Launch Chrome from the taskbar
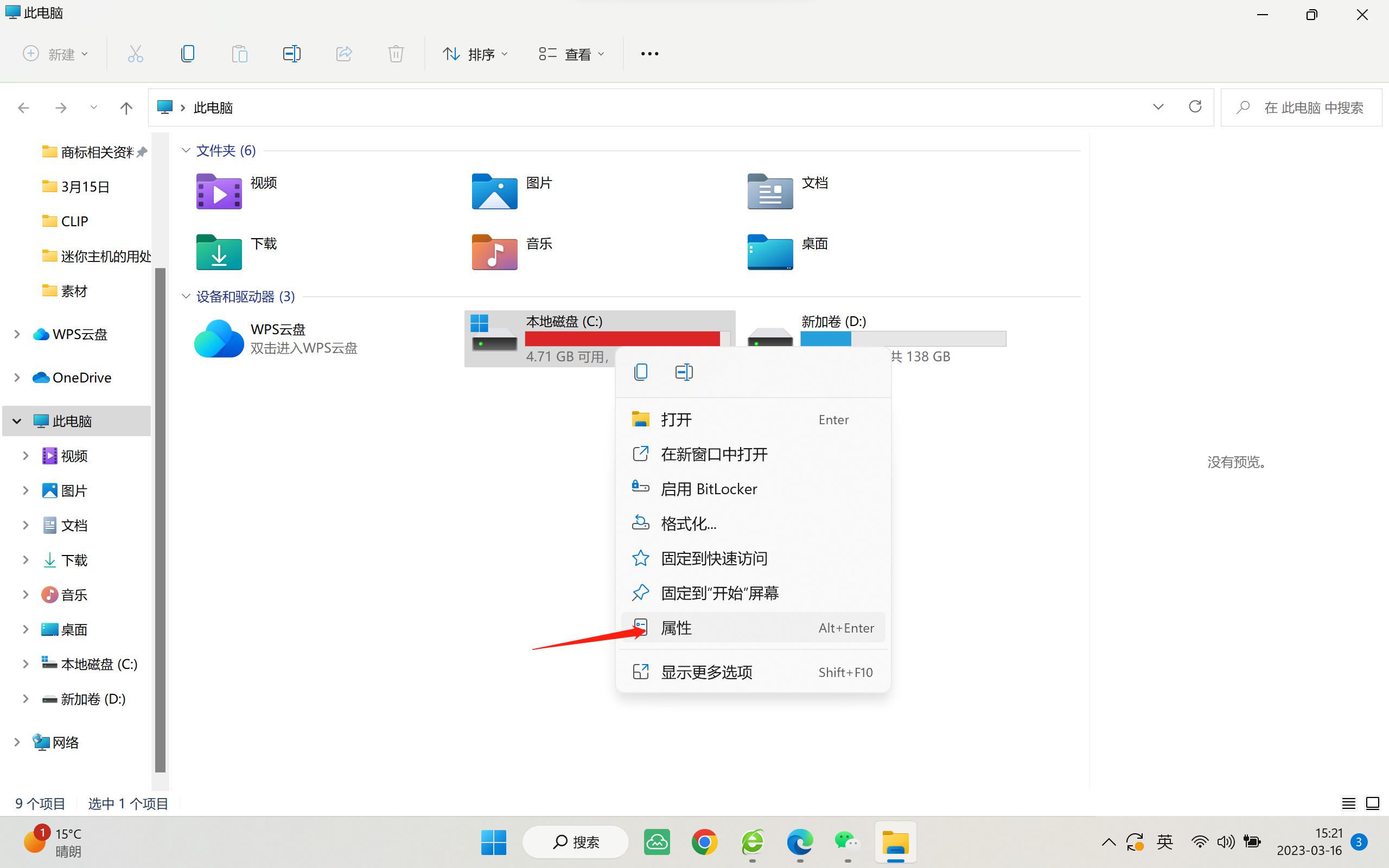 [705, 841]
